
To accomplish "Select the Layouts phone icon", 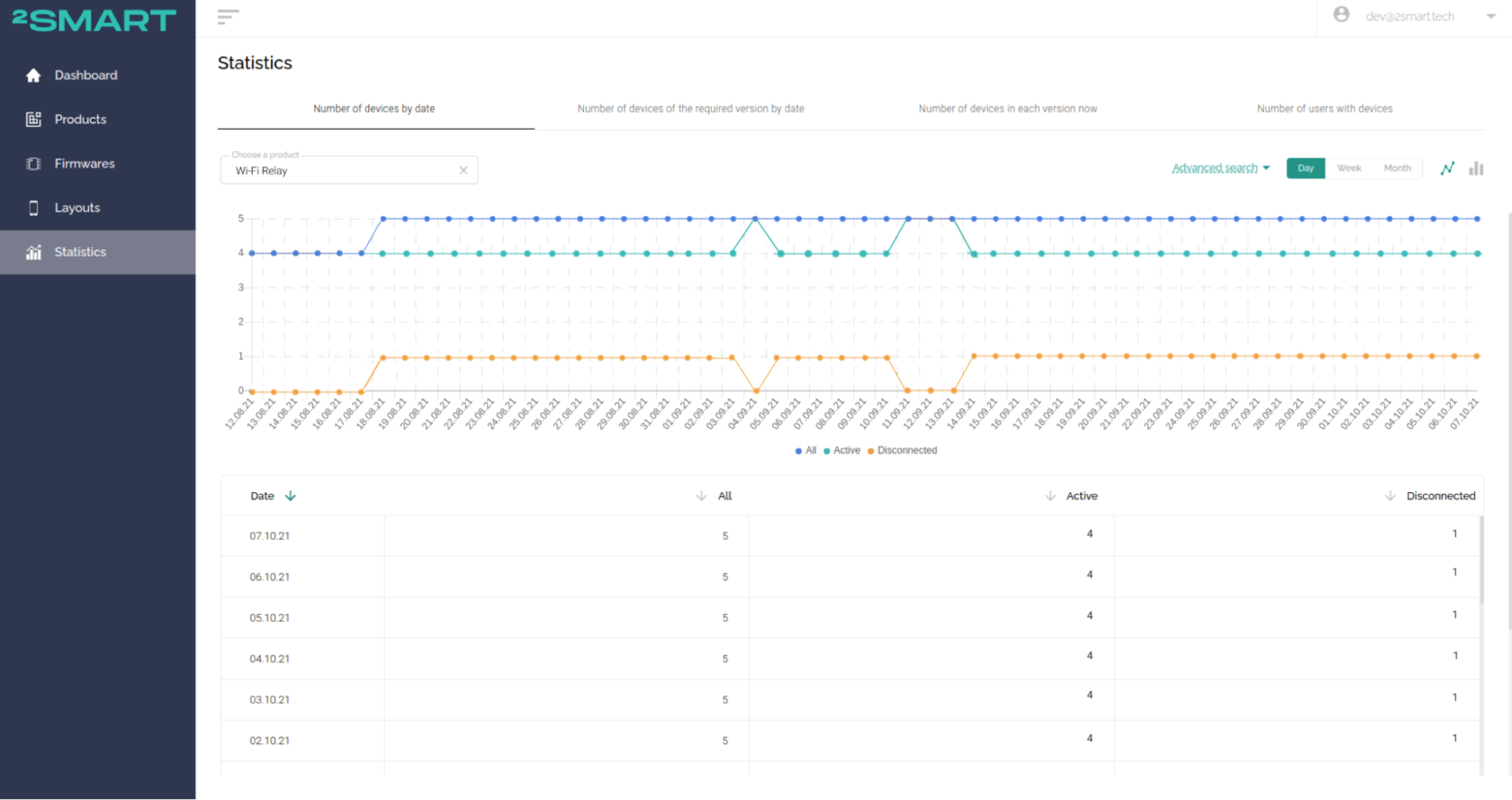I will pyautogui.click(x=34, y=208).
